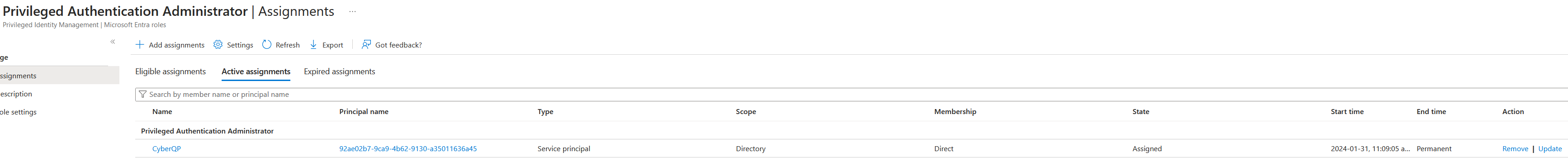
Task: Click the filter funnel icon in search
Action: coord(142,95)
